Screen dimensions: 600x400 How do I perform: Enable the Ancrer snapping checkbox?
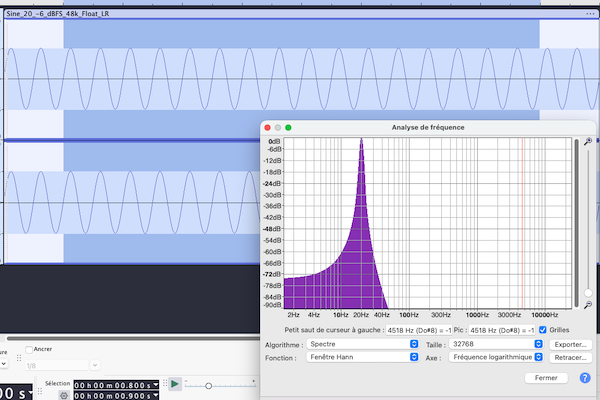point(29,349)
